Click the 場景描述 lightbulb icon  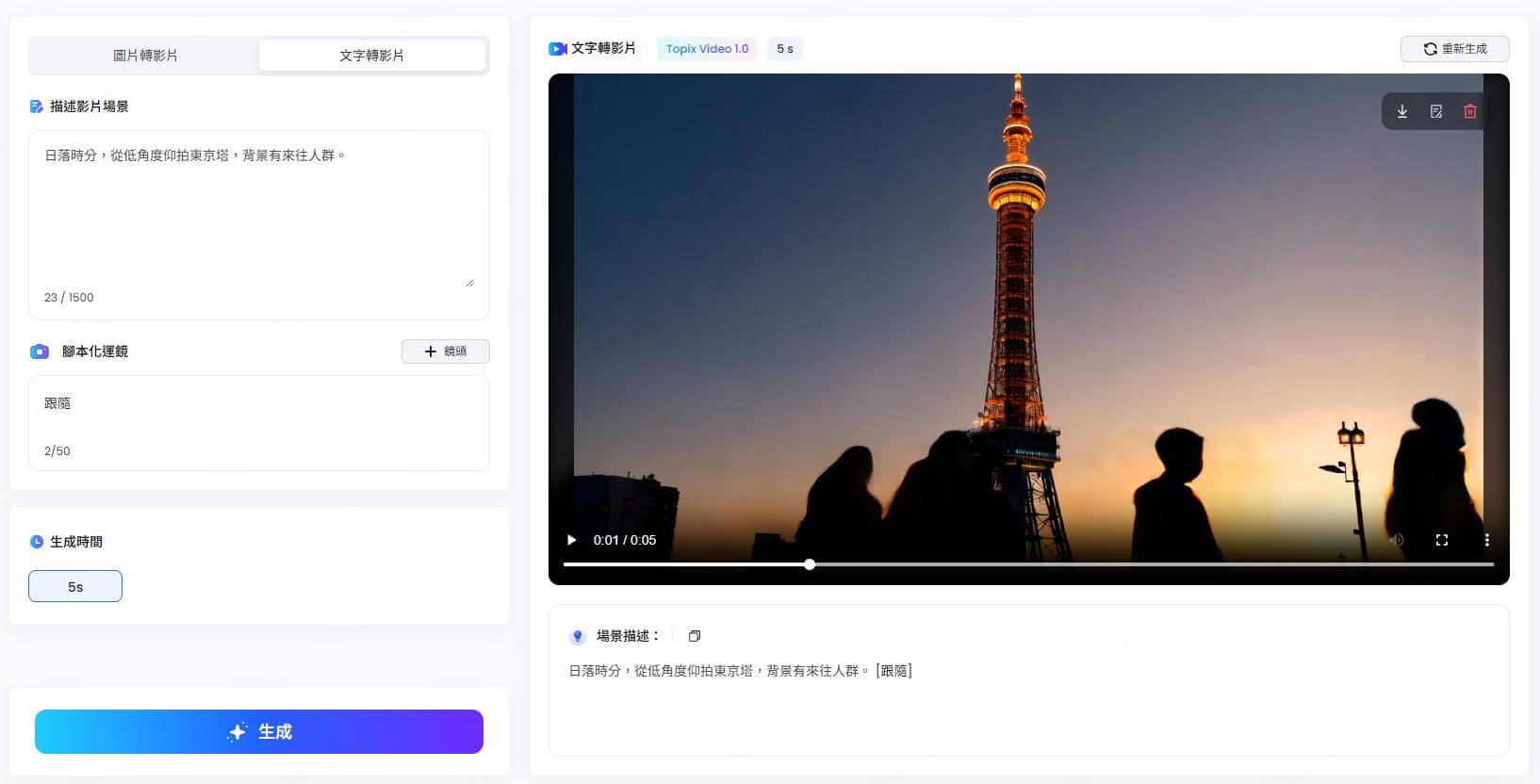pos(578,637)
